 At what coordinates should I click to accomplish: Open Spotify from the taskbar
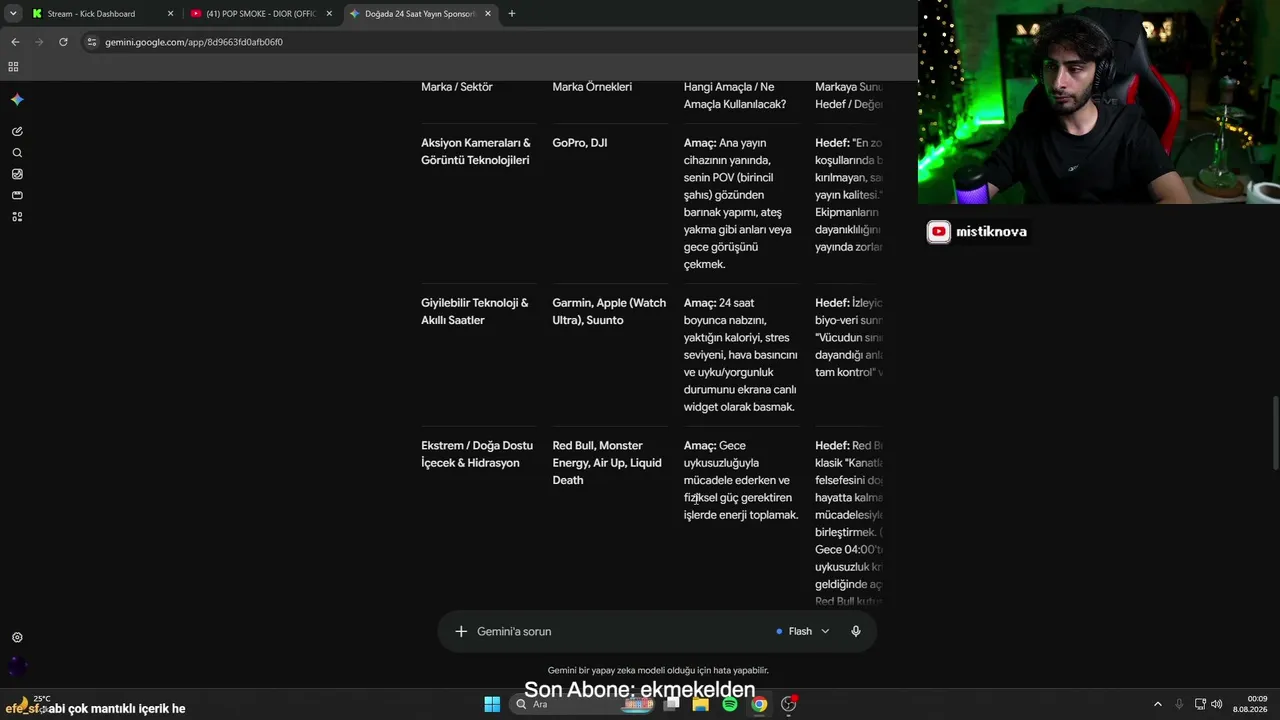coord(730,704)
